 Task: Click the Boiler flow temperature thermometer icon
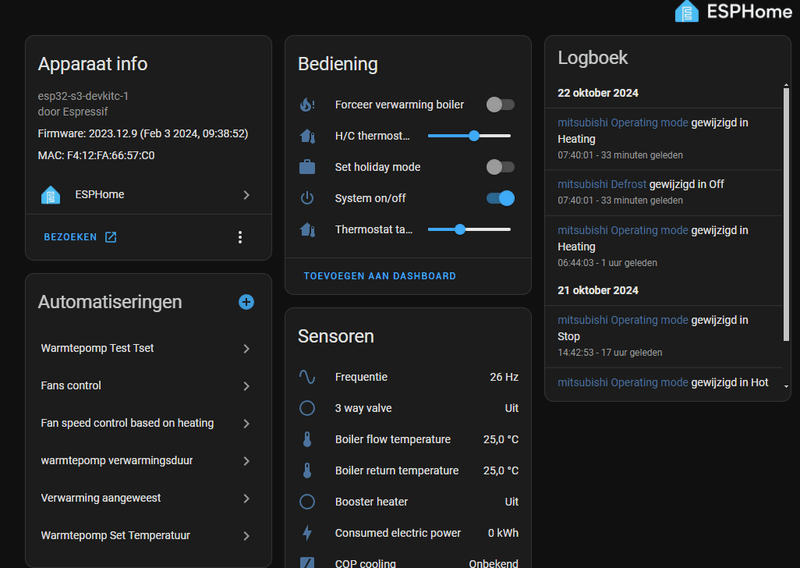tap(307, 439)
